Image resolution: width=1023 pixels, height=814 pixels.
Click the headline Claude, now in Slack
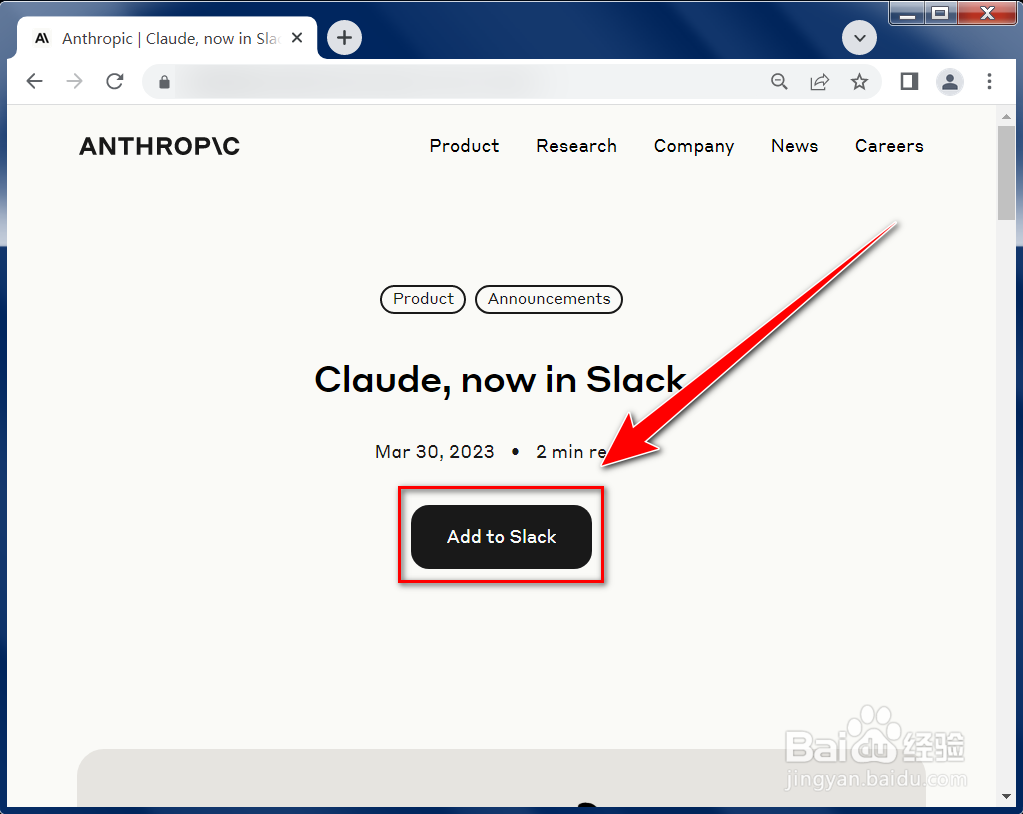(500, 380)
